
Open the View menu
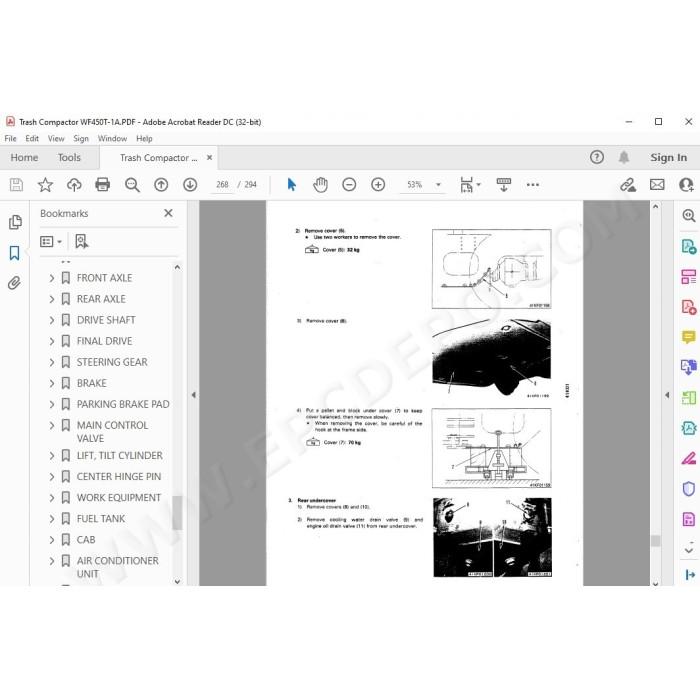click(56, 139)
